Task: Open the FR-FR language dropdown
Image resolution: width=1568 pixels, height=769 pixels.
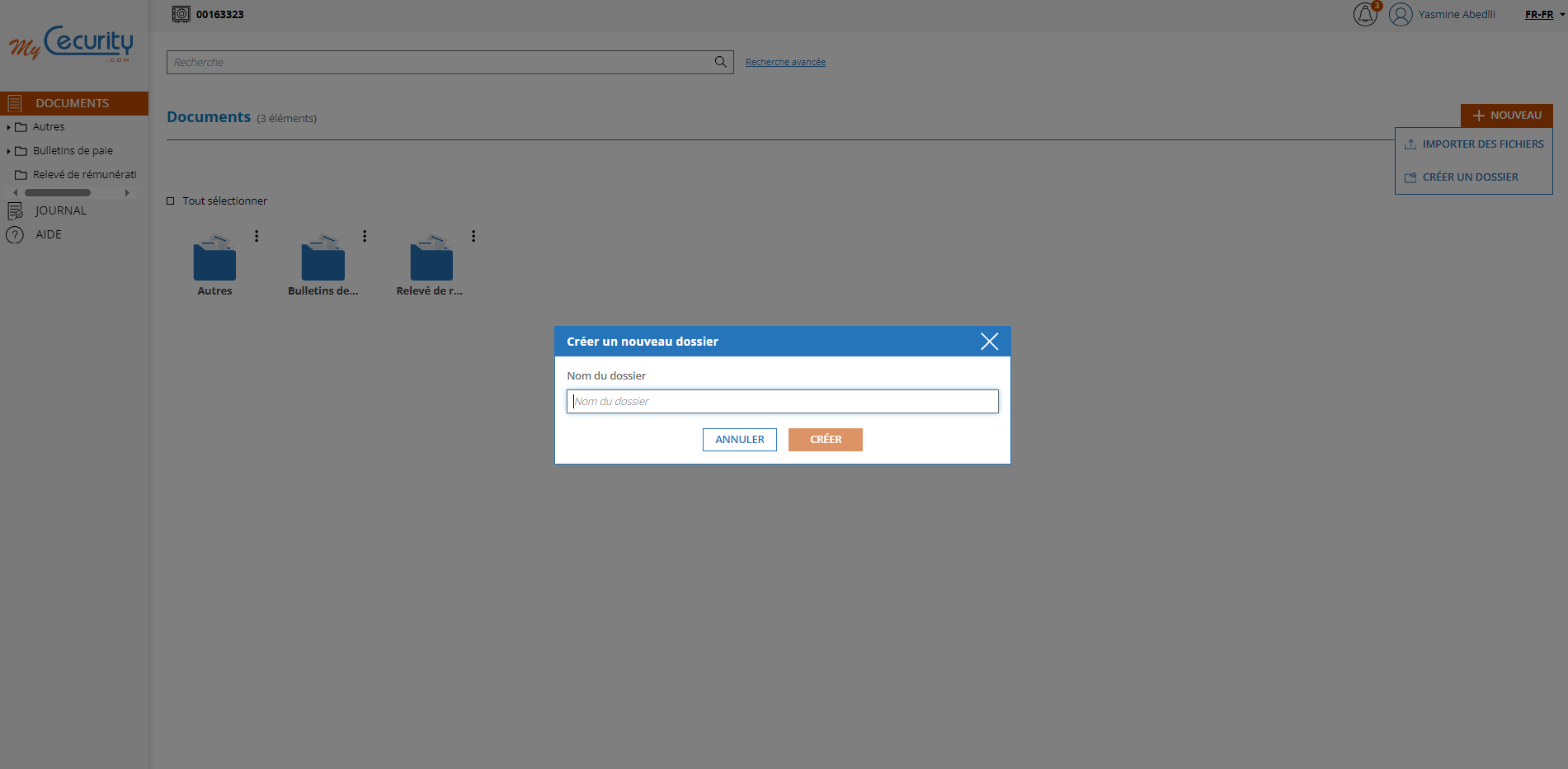Action: tap(1544, 15)
